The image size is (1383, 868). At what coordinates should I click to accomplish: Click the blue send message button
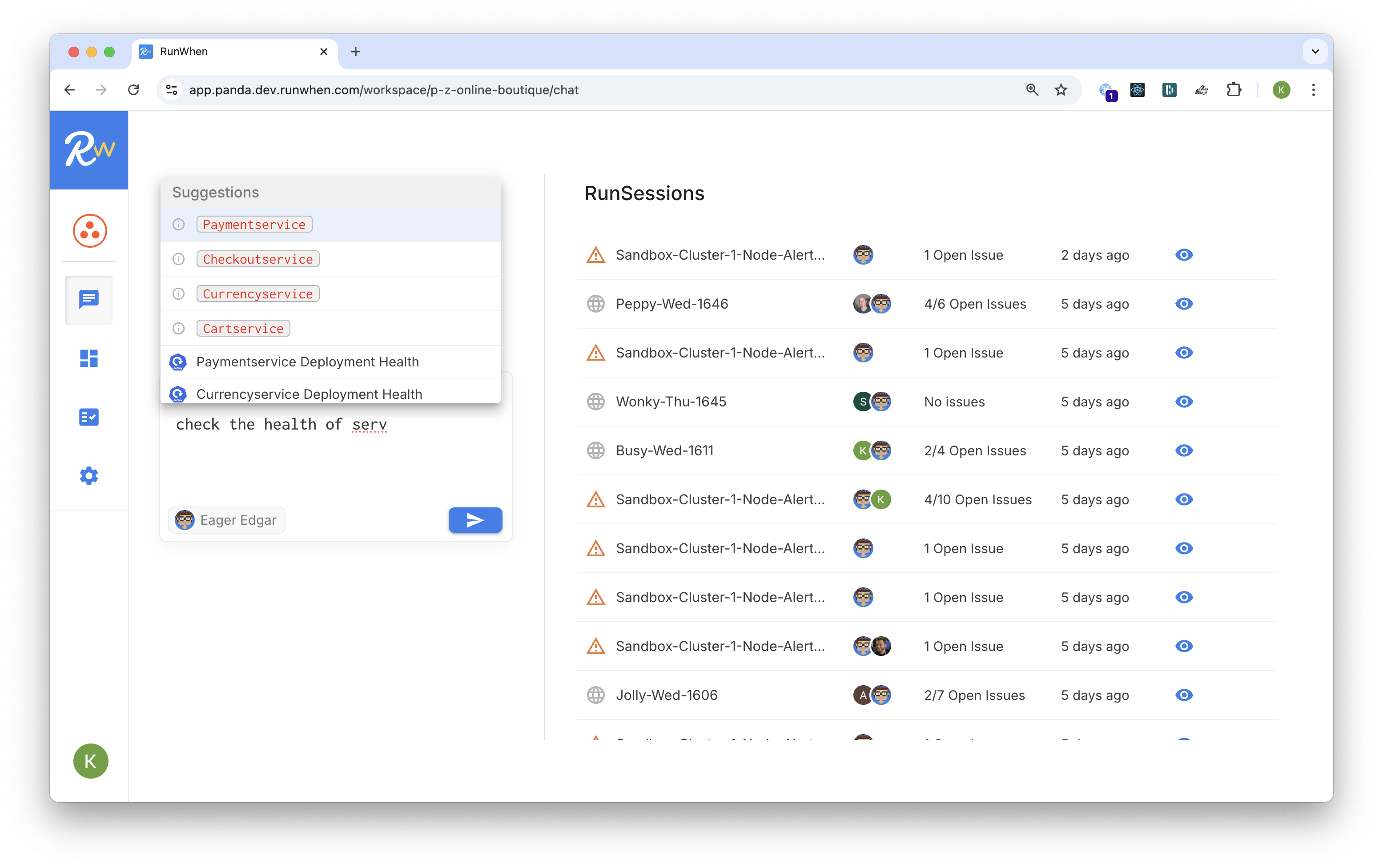click(x=475, y=520)
